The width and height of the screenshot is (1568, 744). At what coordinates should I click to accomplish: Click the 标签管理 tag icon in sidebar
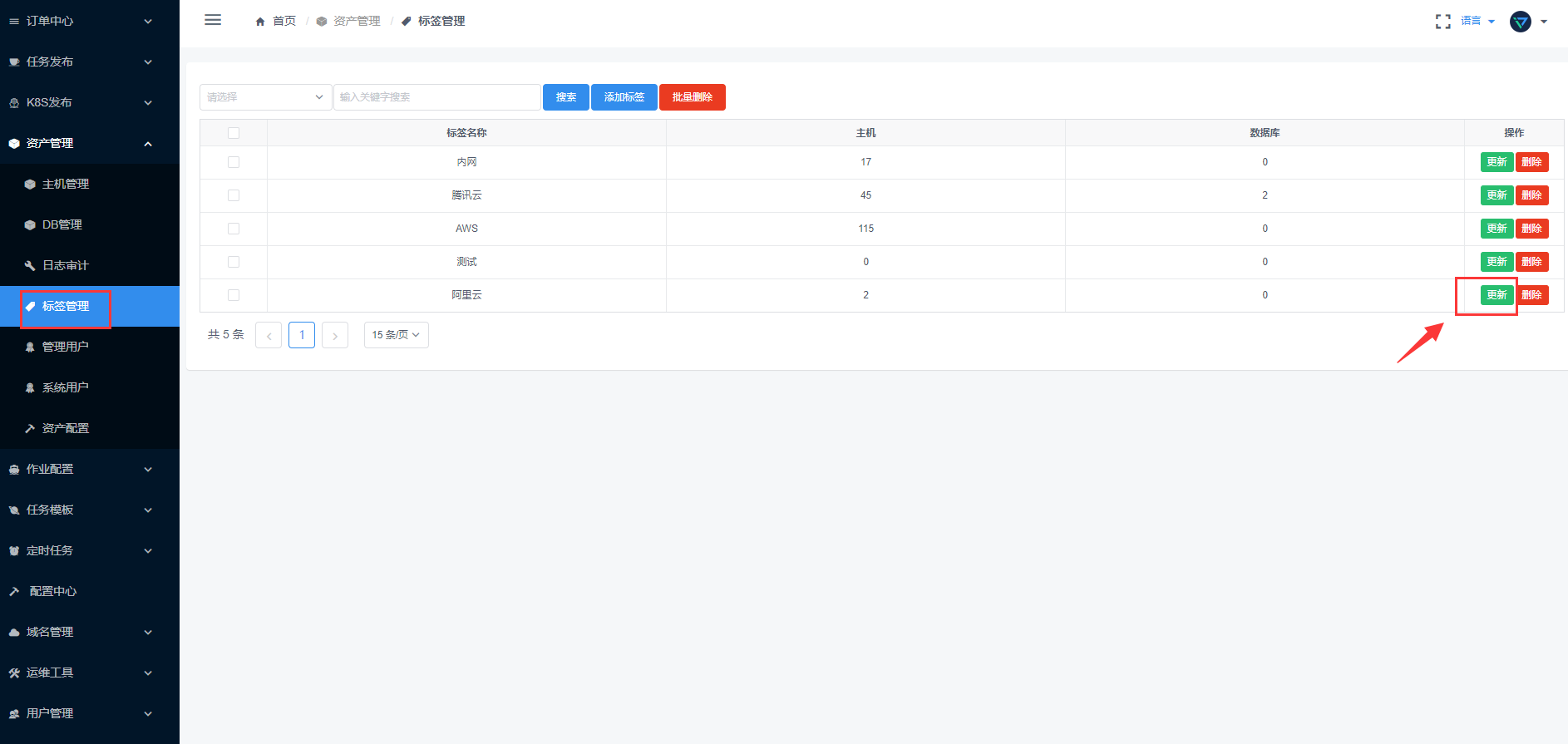pos(30,307)
